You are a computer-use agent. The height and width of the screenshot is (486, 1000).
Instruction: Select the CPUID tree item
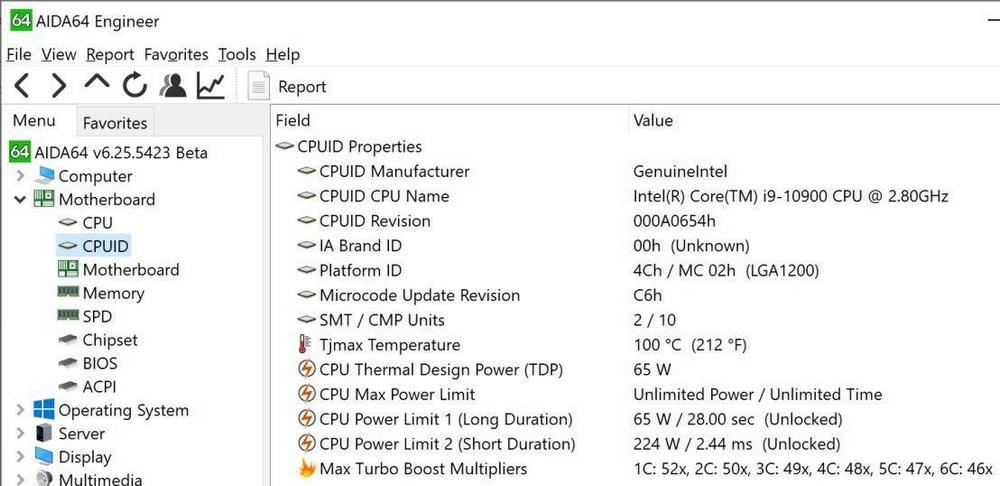93,246
